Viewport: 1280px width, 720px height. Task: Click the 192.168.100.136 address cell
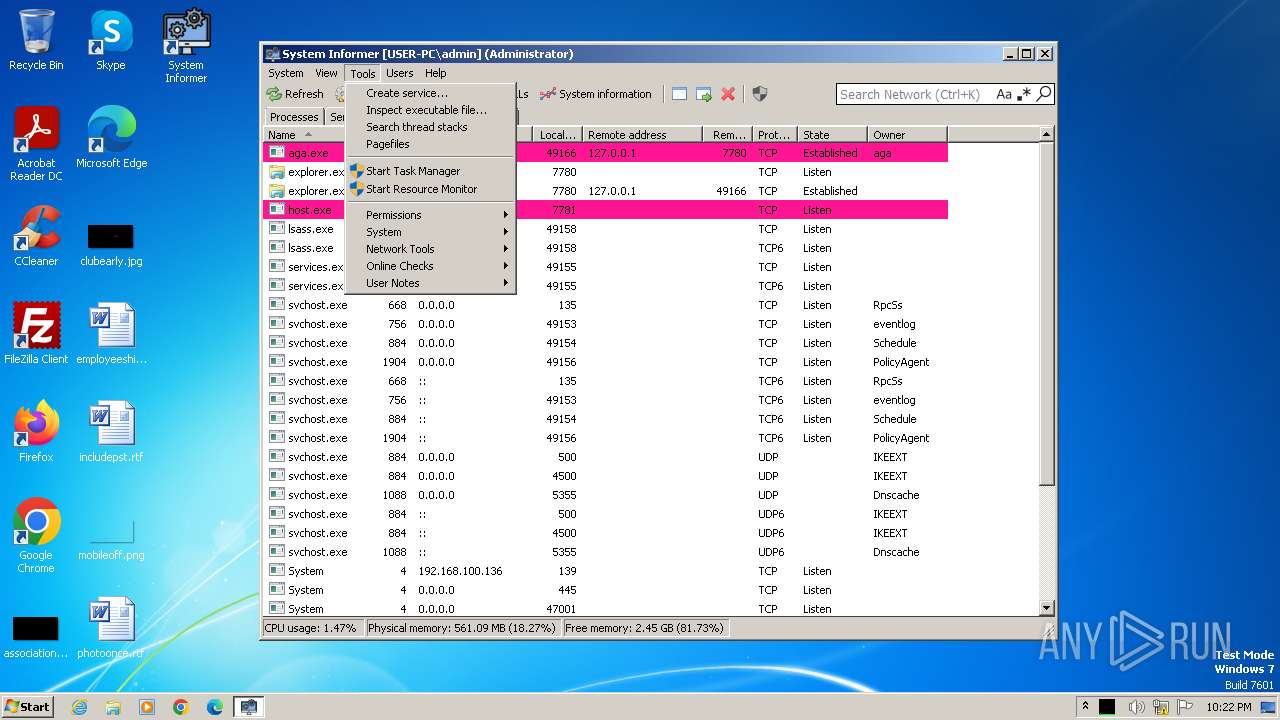click(460, 571)
